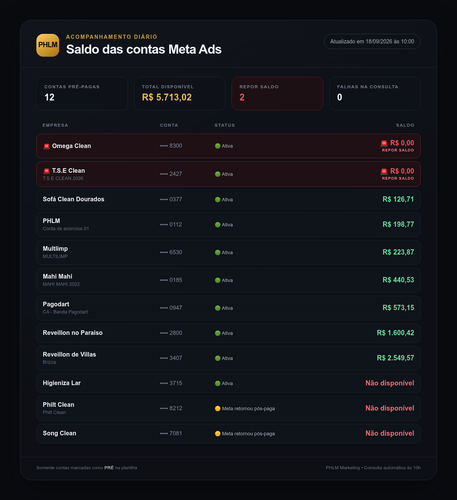Click the green status dot in Higieniza Lar row
This screenshot has width=457, height=500.
click(218, 383)
